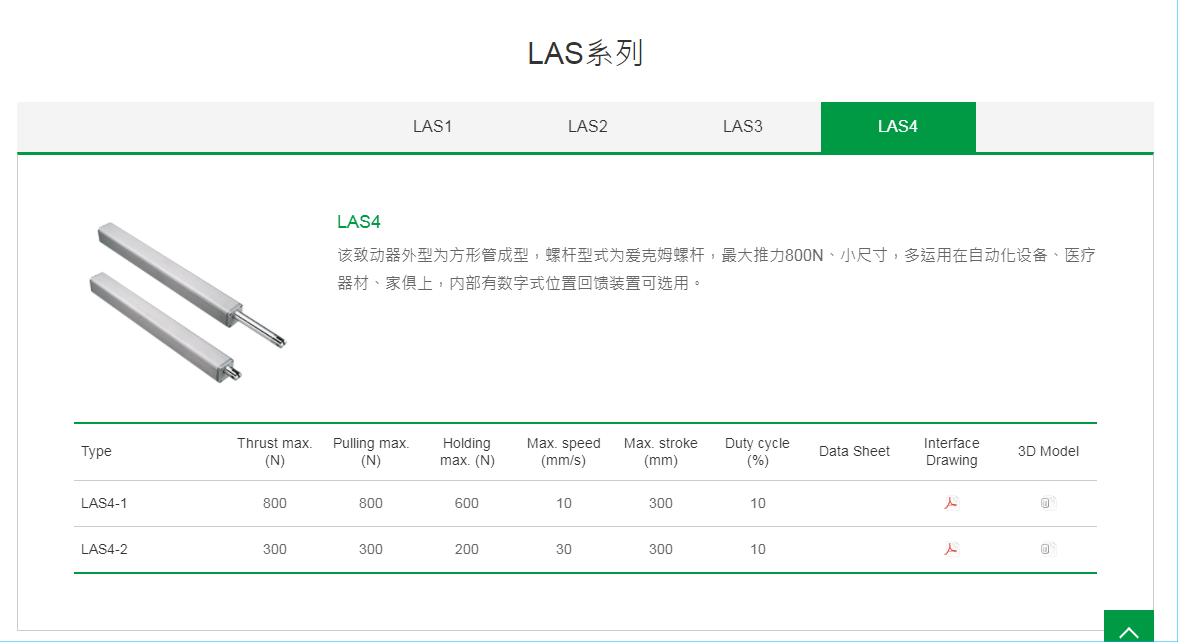The width and height of the screenshot is (1178, 642).
Task: Click the Data Sheet column header
Action: (854, 451)
